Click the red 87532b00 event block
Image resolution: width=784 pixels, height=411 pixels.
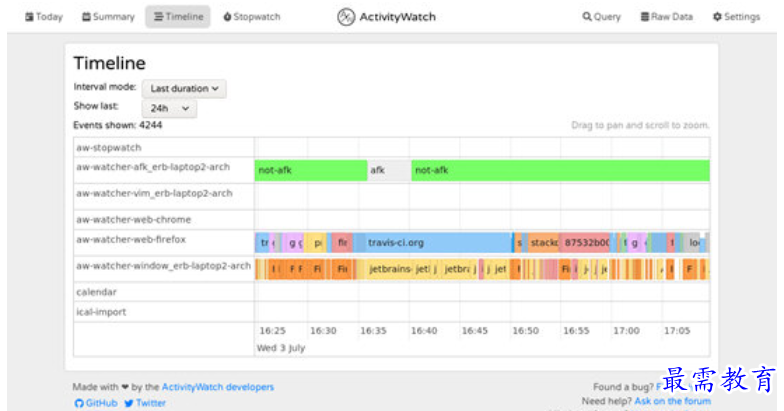click(x=586, y=242)
